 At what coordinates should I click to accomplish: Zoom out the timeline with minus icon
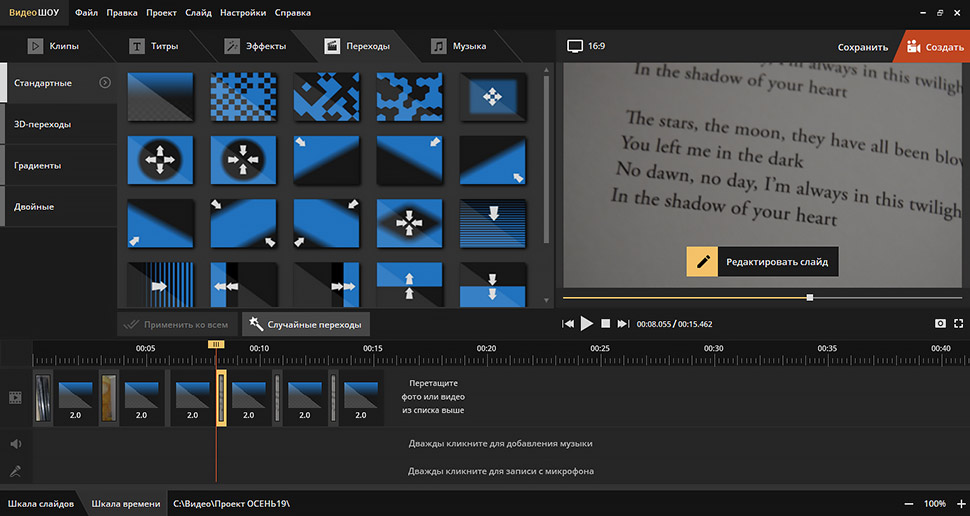click(908, 504)
